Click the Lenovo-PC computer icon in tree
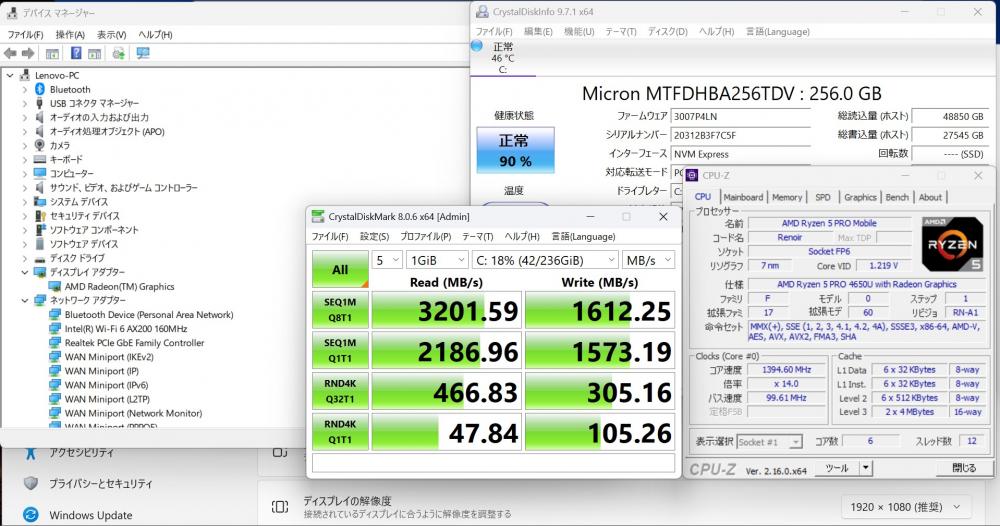The width and height of the screenshot is (1000, 526). [25, 75]
